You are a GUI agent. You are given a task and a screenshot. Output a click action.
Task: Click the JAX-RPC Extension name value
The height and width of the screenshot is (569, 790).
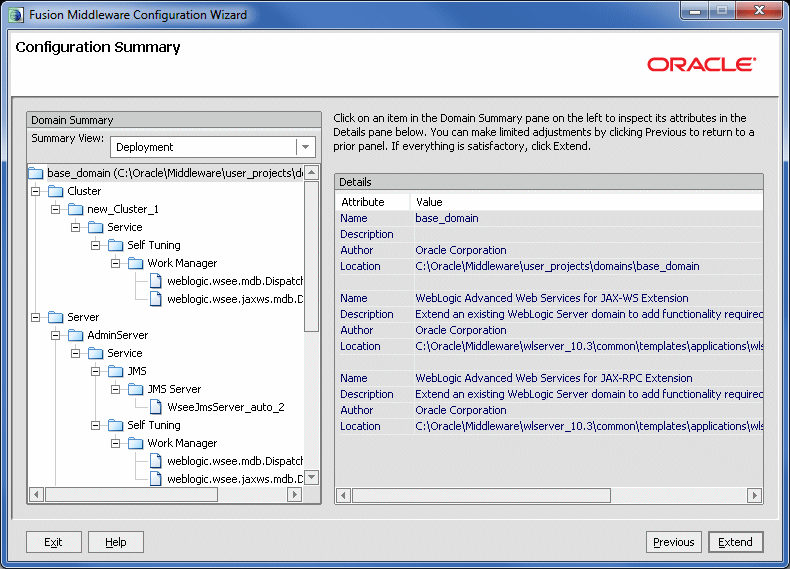tap(554, 378)
